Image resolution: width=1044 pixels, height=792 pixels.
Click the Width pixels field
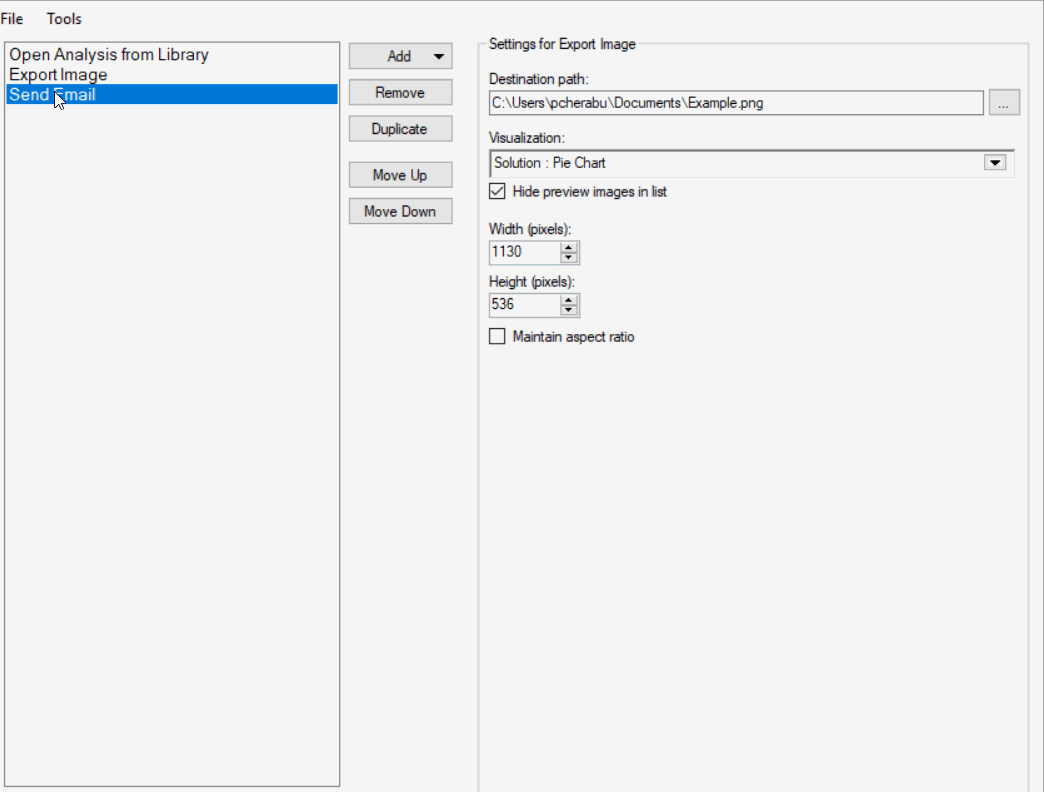point(525,252)
